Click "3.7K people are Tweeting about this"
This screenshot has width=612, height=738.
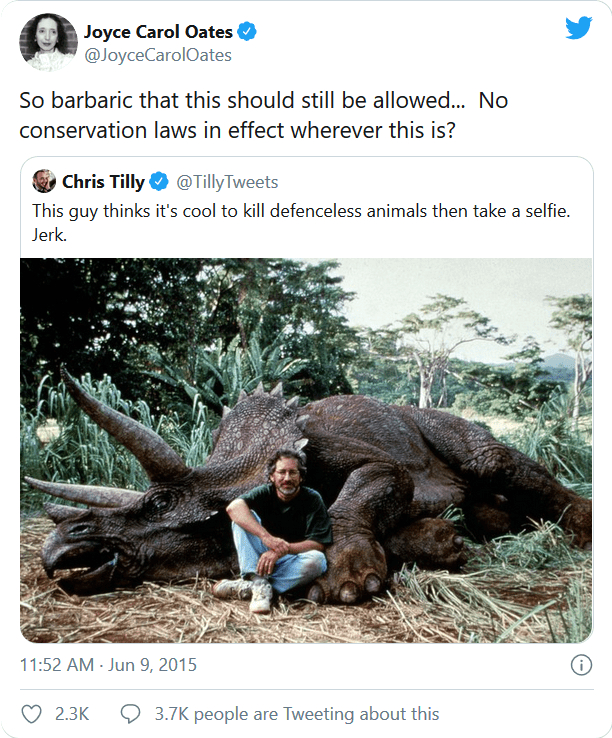click(x=296, y=713)
